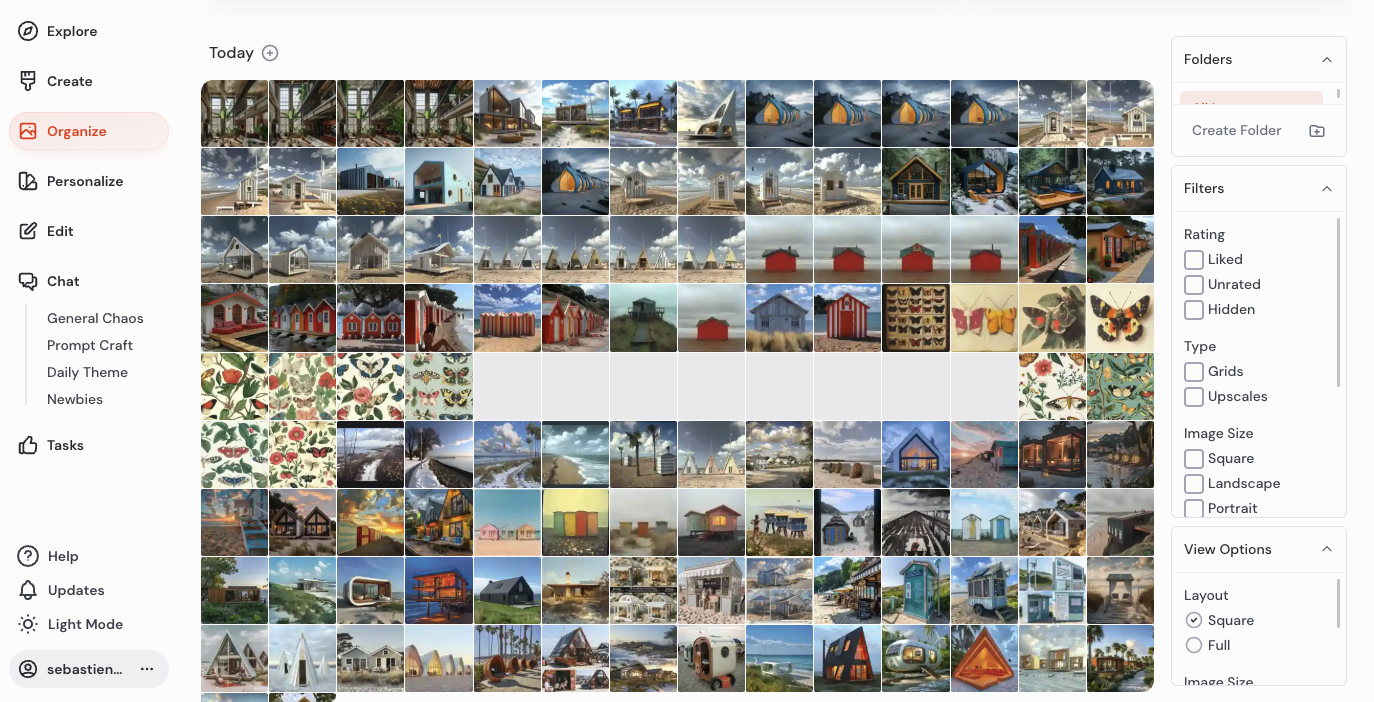1374x702 pixels.
Task: Open a butterfly grid thumbnail
Action: click(915, 318)
